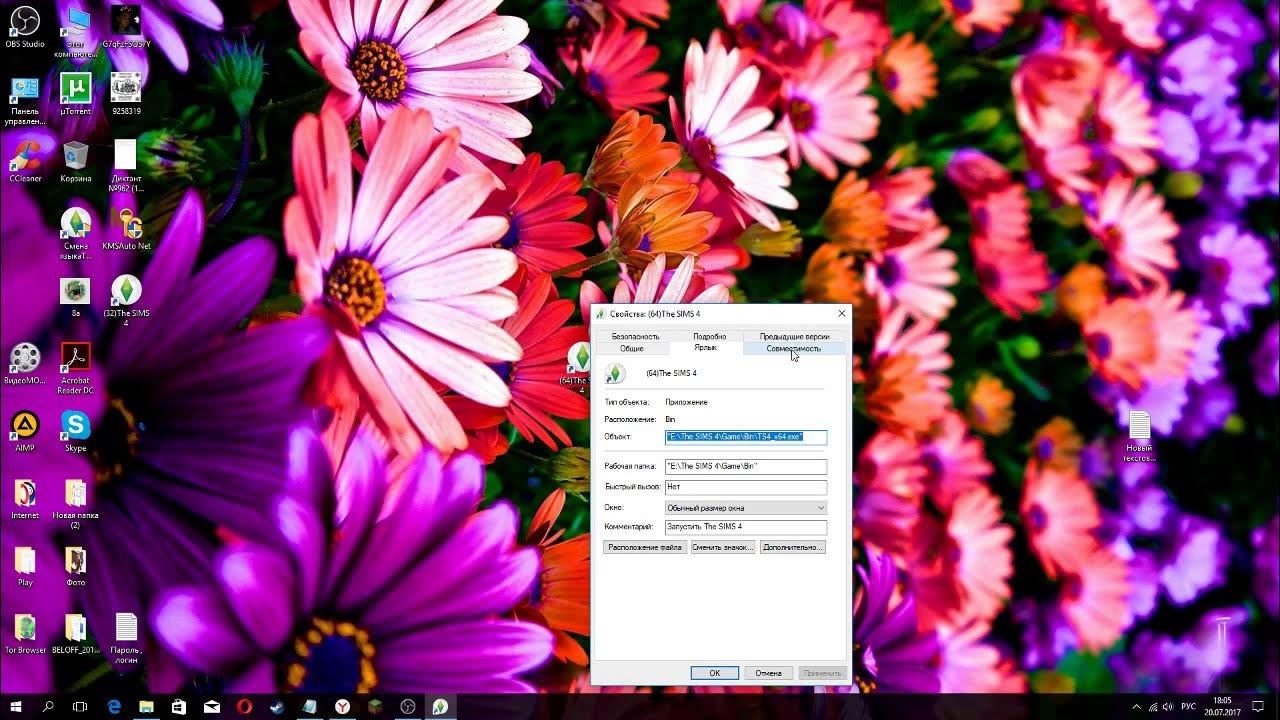Viewport: 1280px width, 720px height.
Task: Select the Корзина recycle bin icon
Action: click(x=76, y=161)
